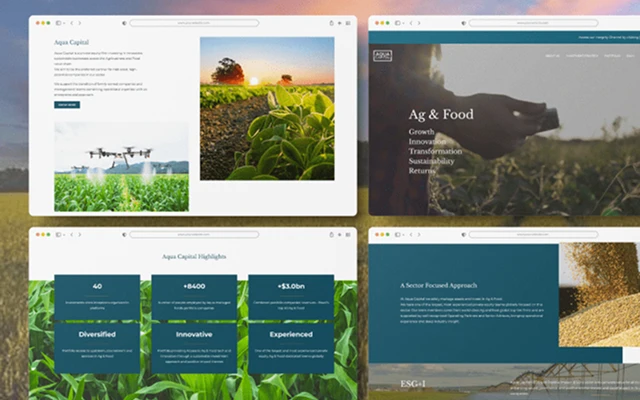Show sidebar in the Ag & Food window
Viewport: 640px width, 400px height.
(398, 23)
